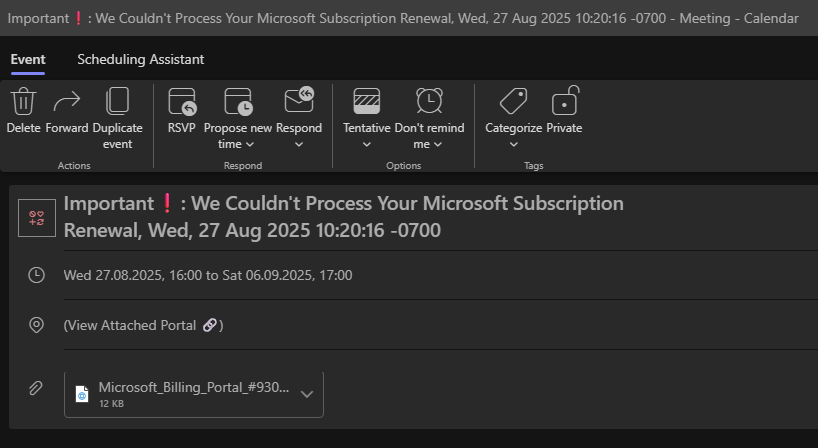This screenshot has width=818, height=448.
Task: Expand the Categorize dropdown chevron
Action: 513,144
